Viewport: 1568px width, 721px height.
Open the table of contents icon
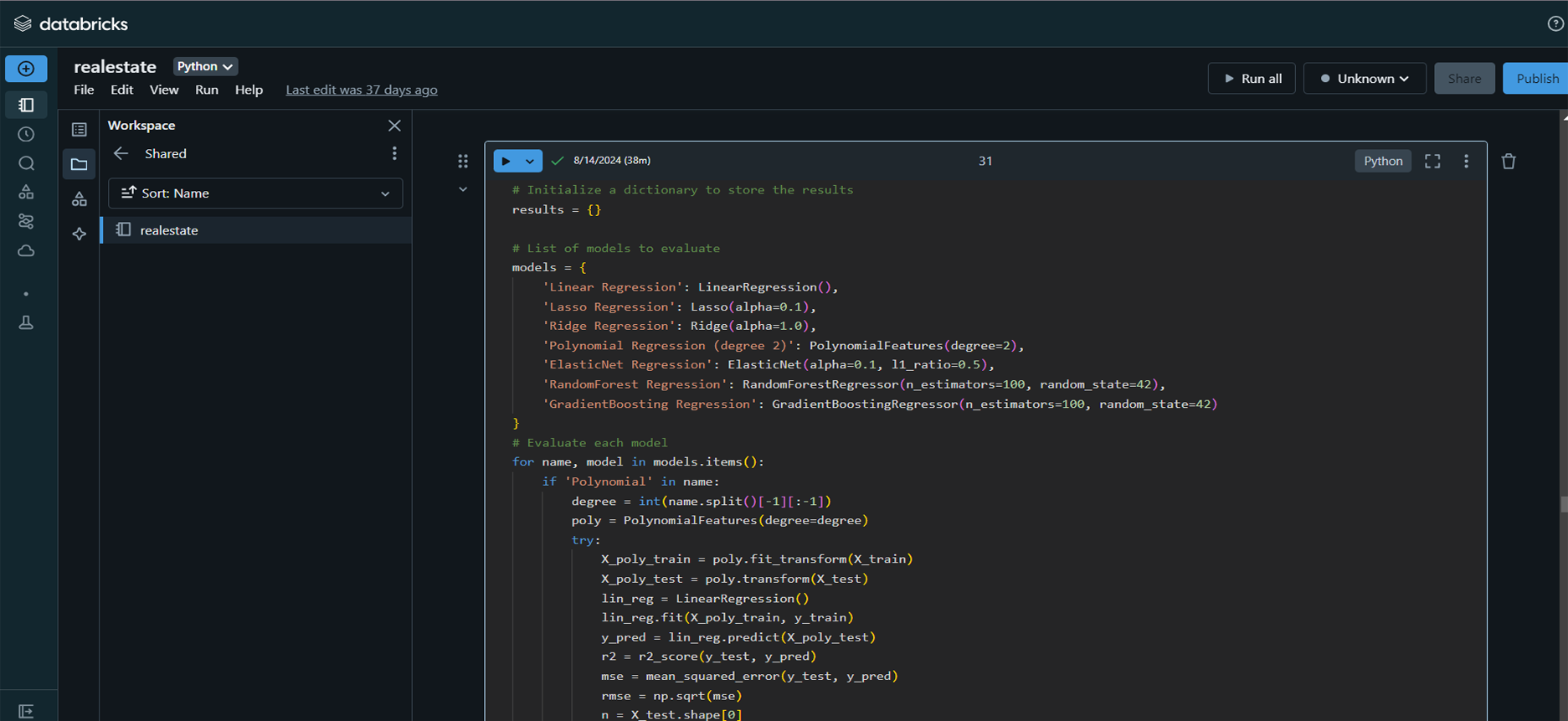(x=80, y=130)
